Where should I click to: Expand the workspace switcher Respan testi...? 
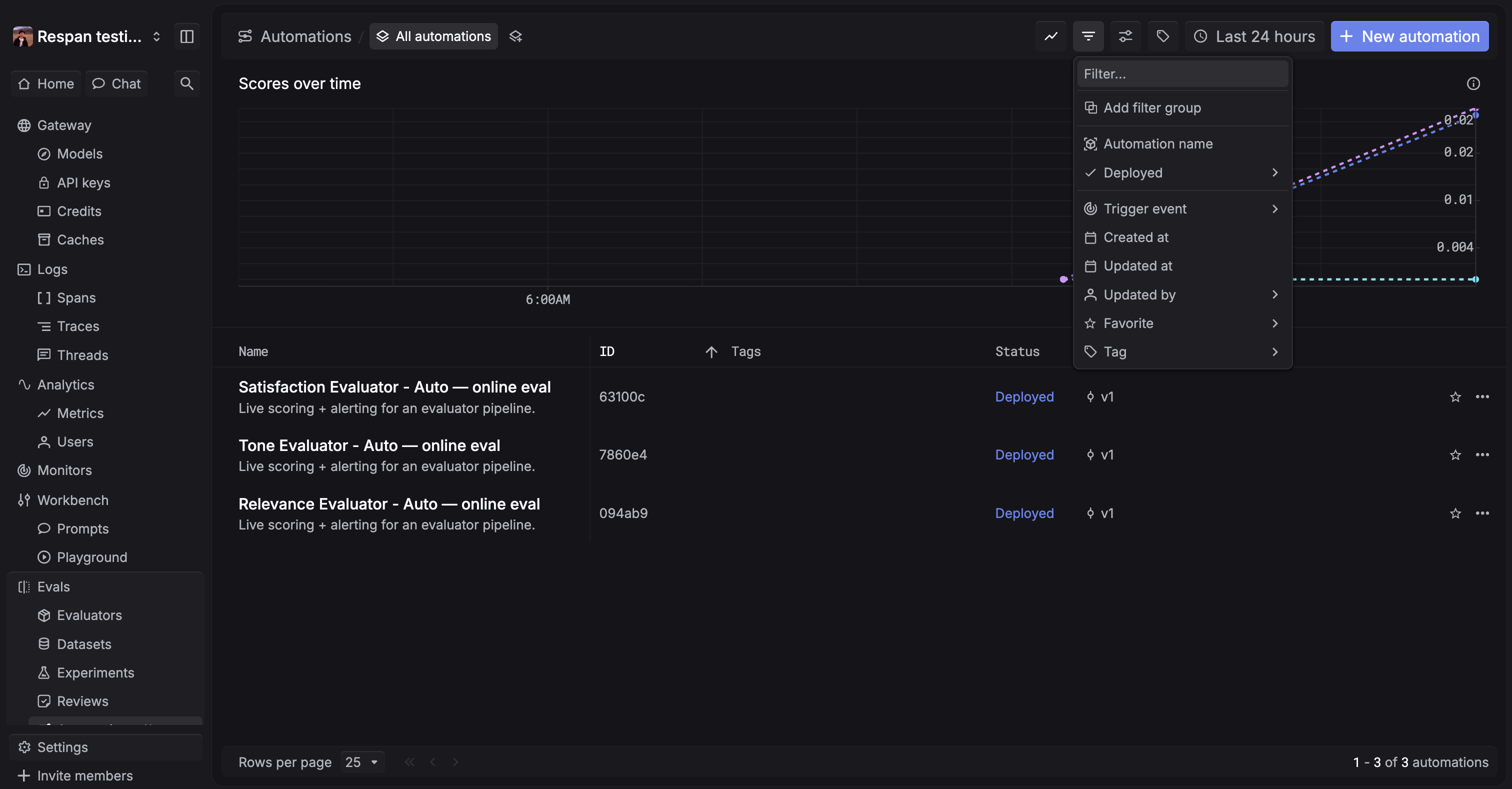point(87,36)
